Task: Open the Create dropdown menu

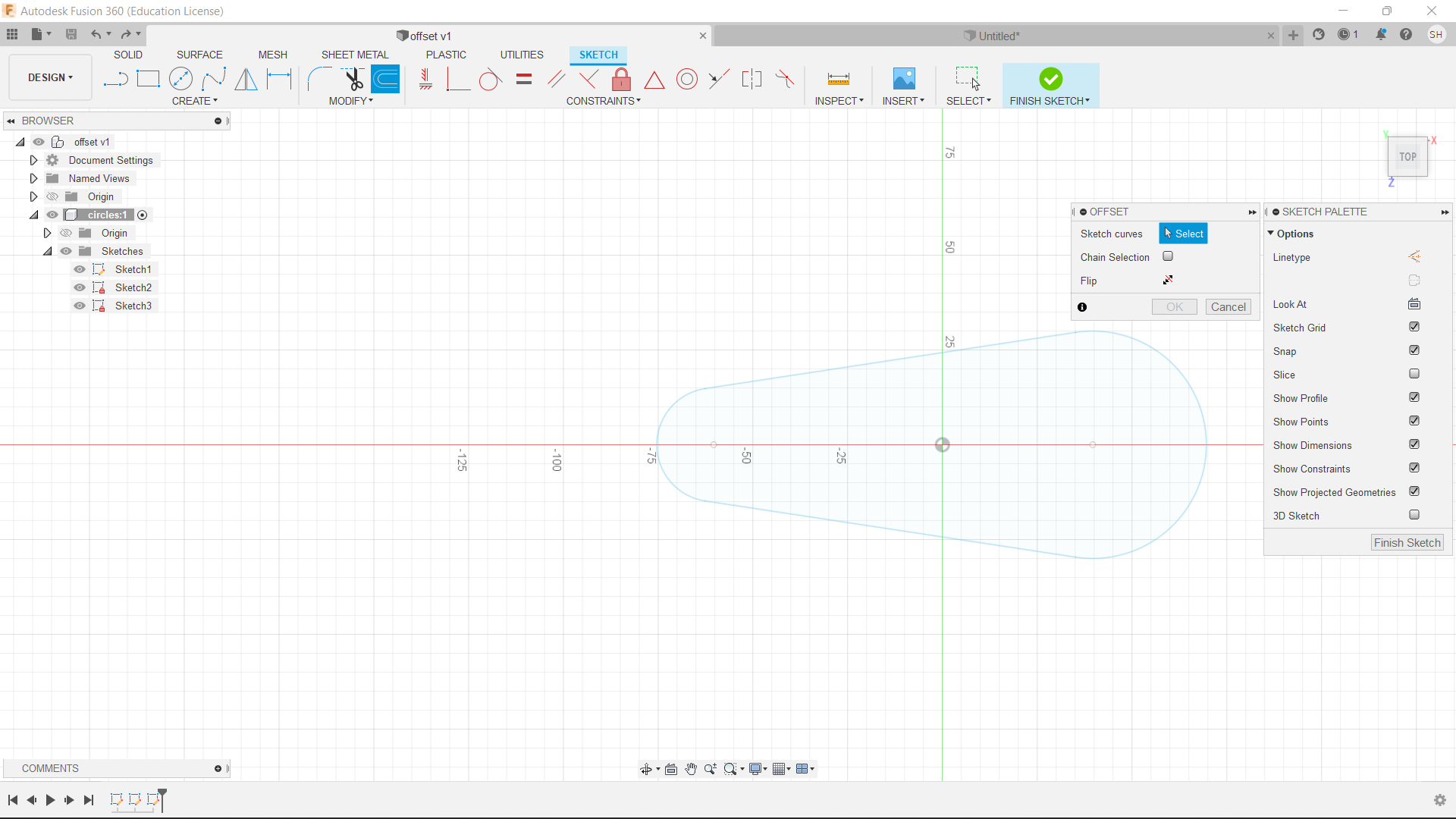Action: coord(195,101)
